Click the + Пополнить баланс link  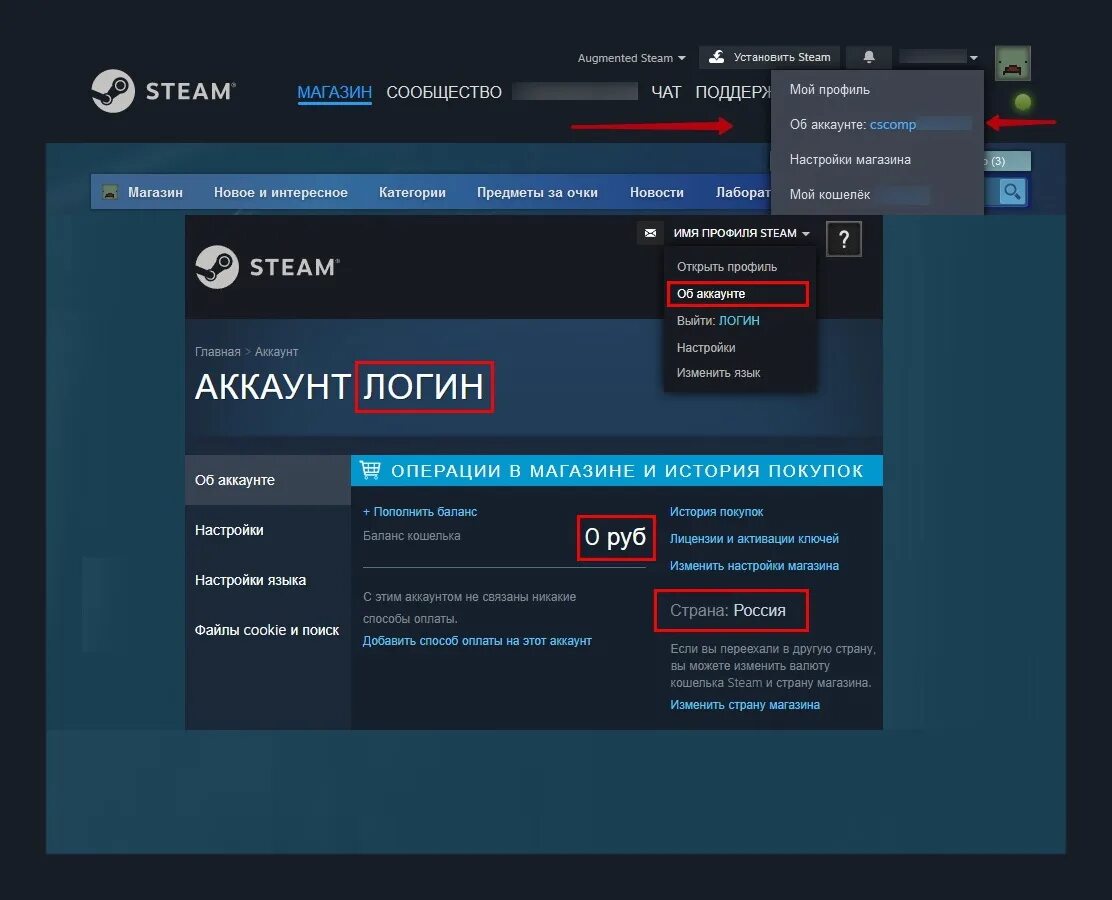[420, 511]
